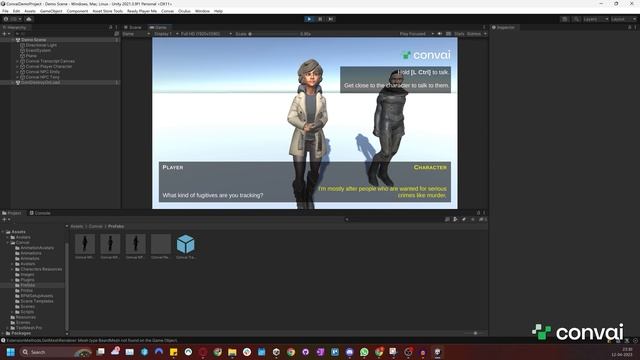The height and width of the screenshot is (360, 640).
Task: Toggle the Stats button in Game view
Action: click(x=459, y=34)
